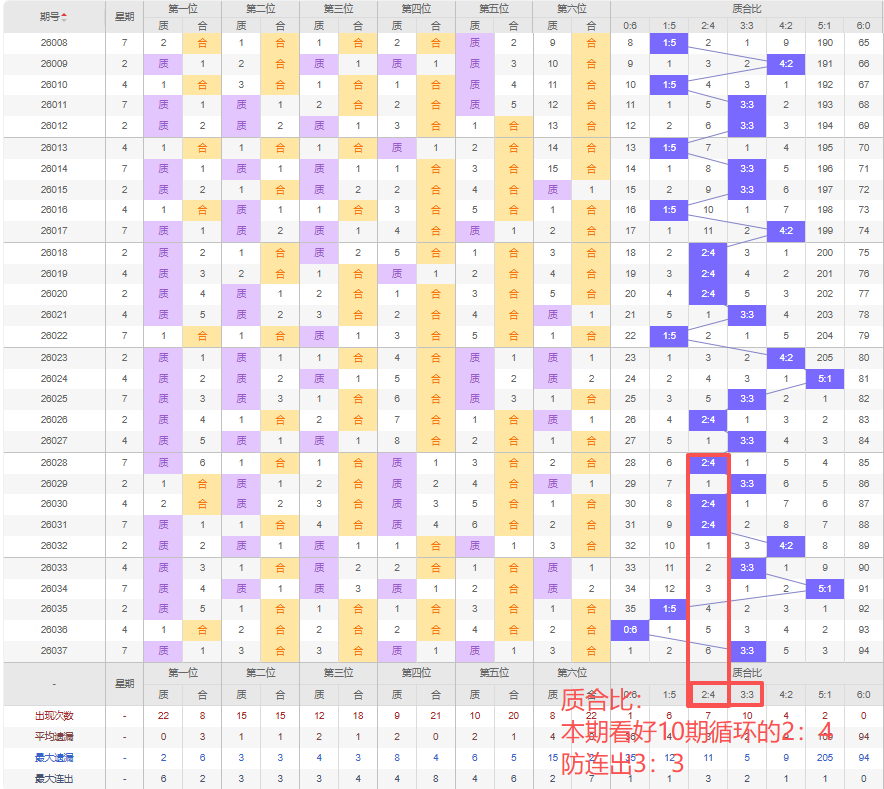Screen dimensions: 884x789
Task: Click the 6:0 column header at top
Action: pyautogui.click(x=863, y=25)
